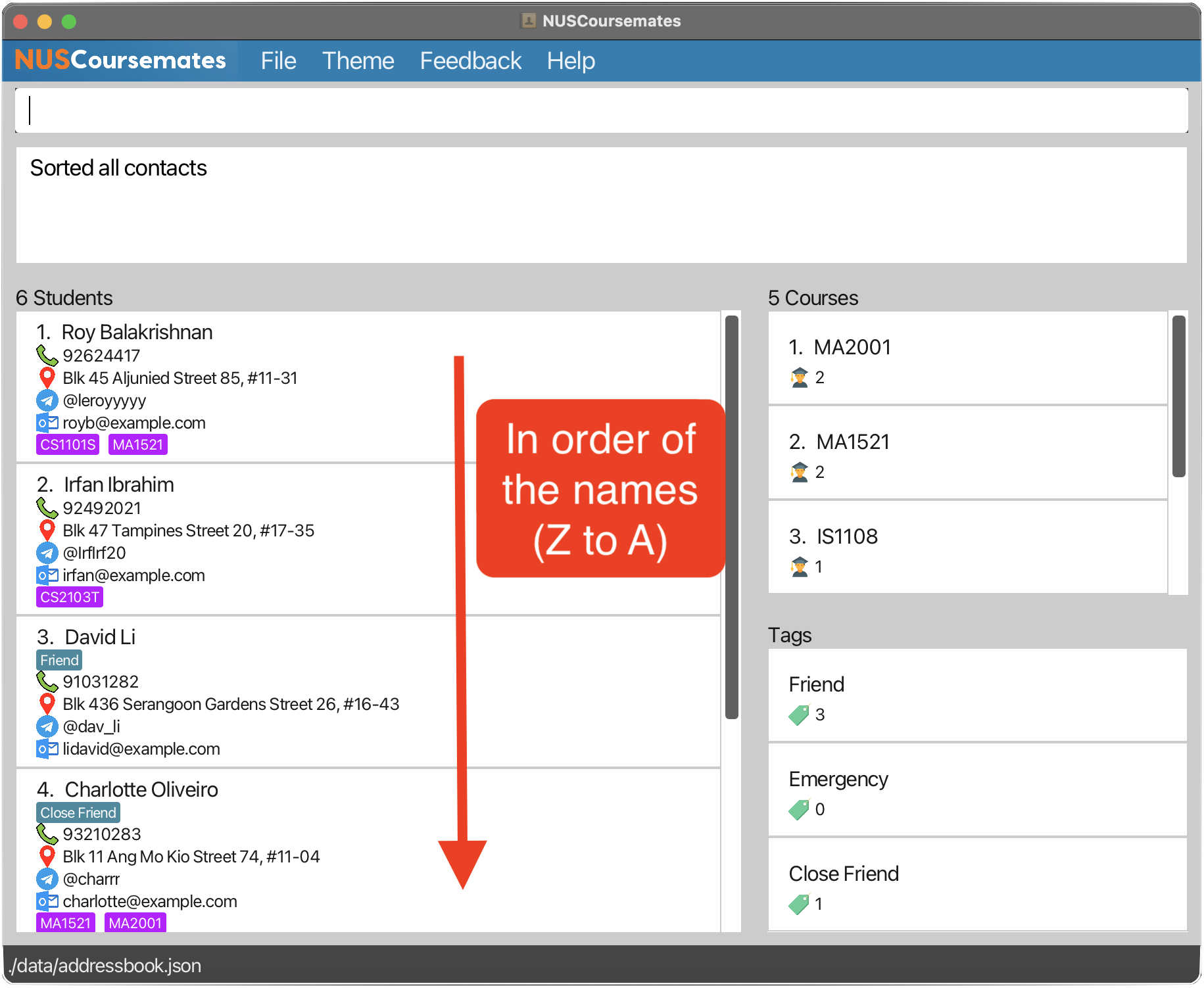Click the email royb@example.com
The image size is (1204, 988).
(x=134, y=423)
